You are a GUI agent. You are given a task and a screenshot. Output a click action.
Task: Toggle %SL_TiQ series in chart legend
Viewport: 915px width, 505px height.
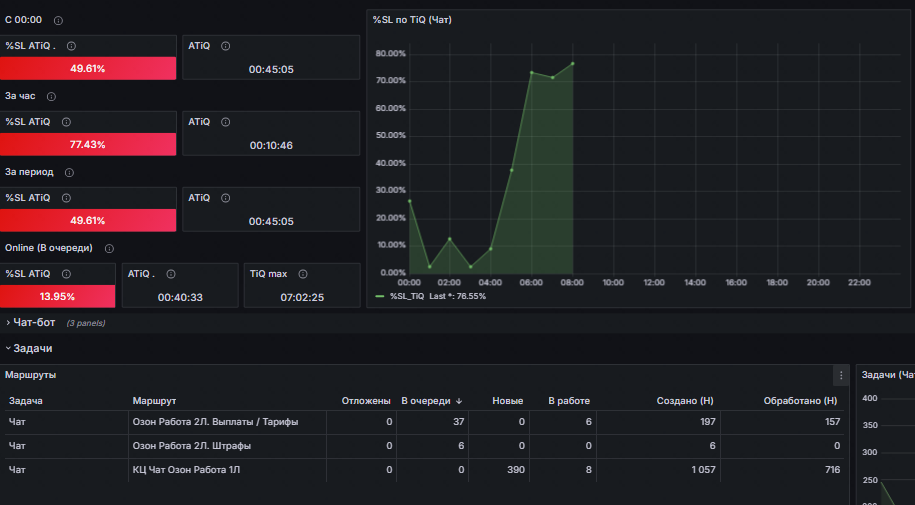(407, 296)
